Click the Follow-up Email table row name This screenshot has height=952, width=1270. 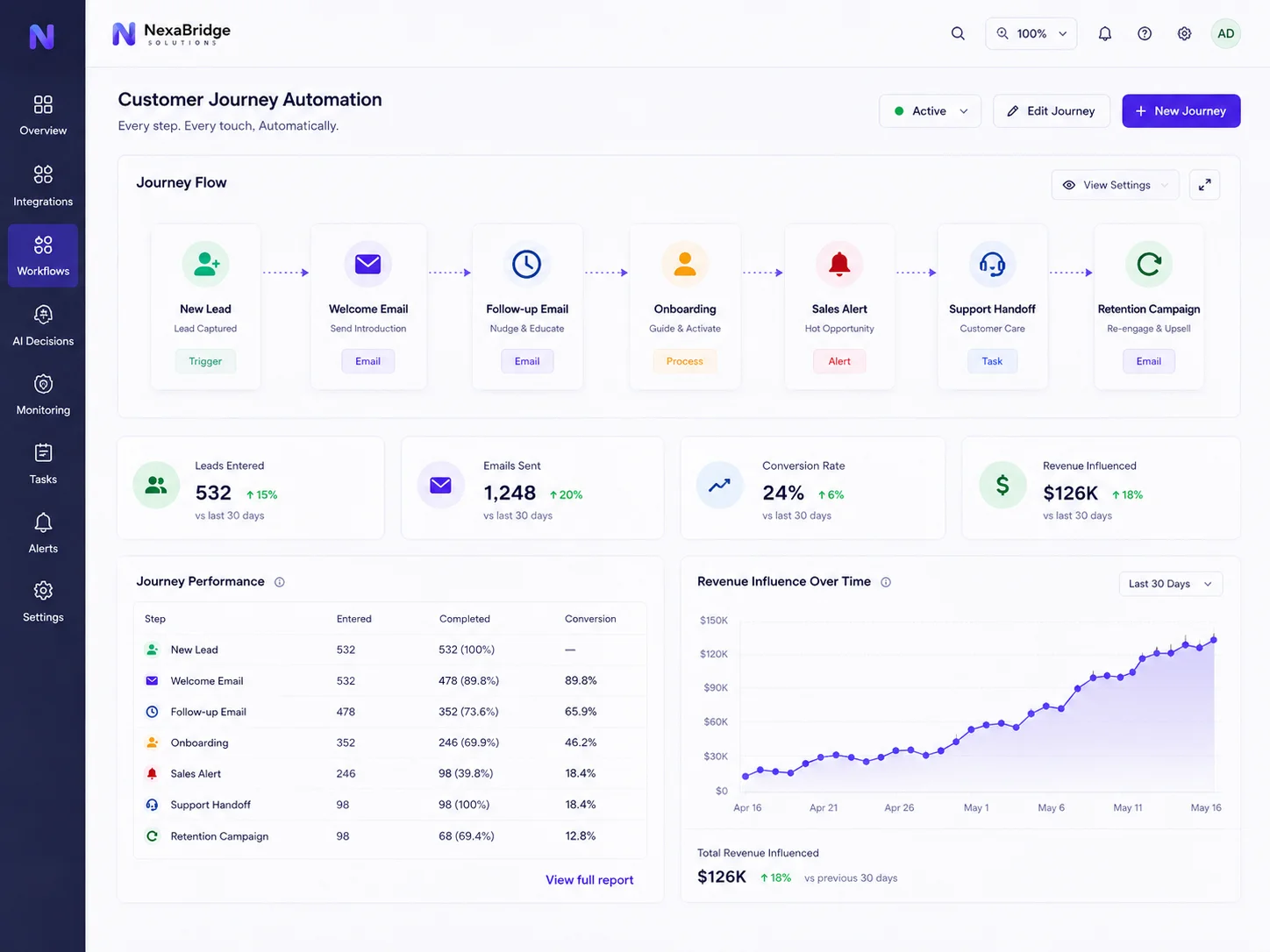click(209, 712)
